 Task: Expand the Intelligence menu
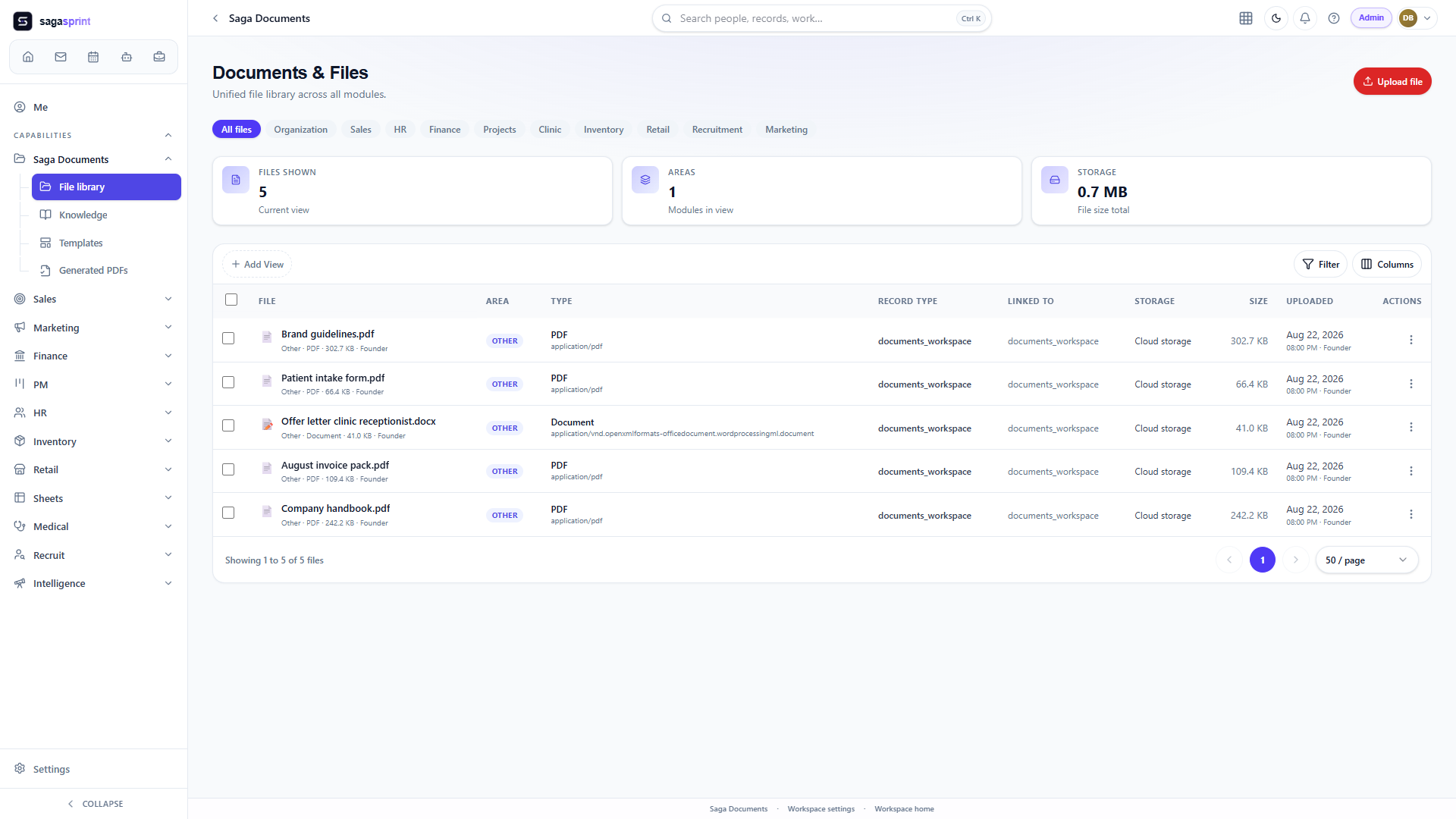(x=168, y=583)
